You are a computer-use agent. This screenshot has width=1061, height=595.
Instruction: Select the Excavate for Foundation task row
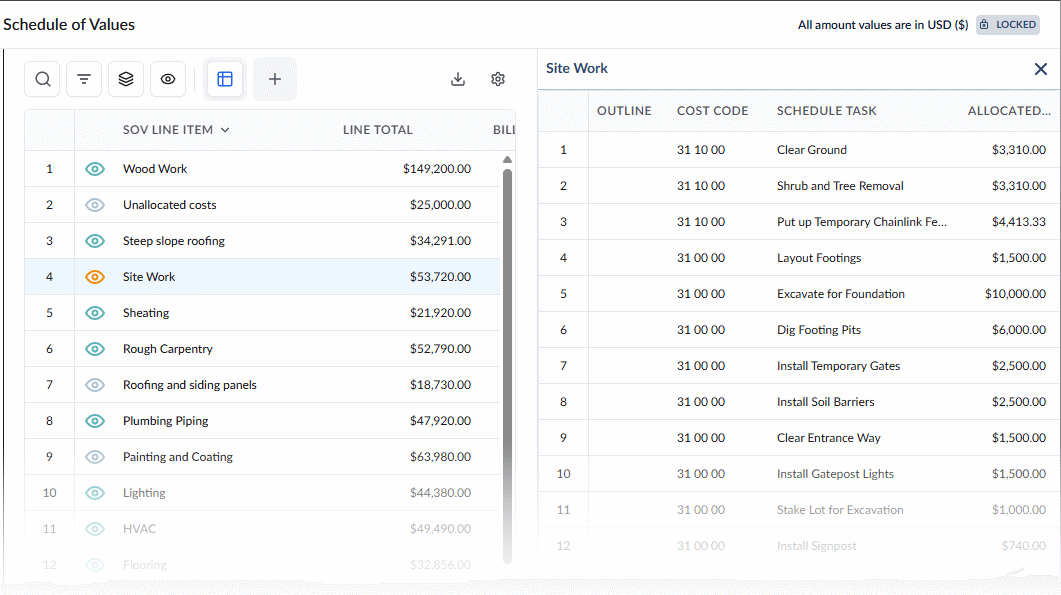pyautogui.click(x=799, y=294)
